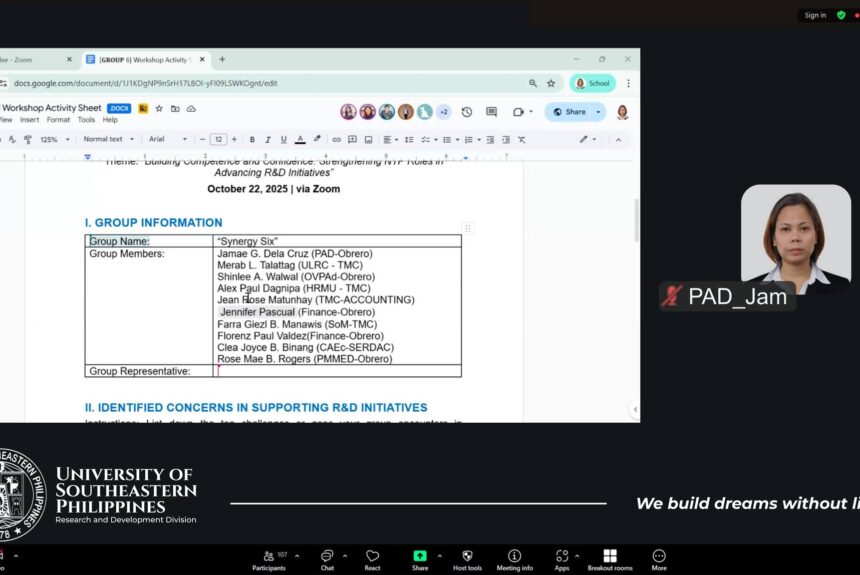The width and height of the screenshot is (860, 575).
Task: Open the Format menu
Action: tap(58, 120)
